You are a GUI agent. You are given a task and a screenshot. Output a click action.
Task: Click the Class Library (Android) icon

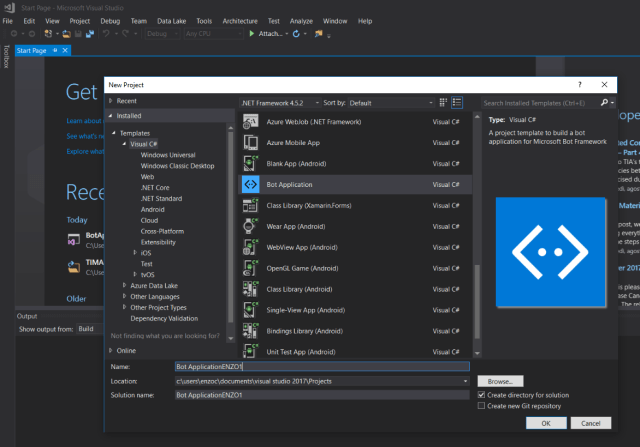[x=250, y=289]
